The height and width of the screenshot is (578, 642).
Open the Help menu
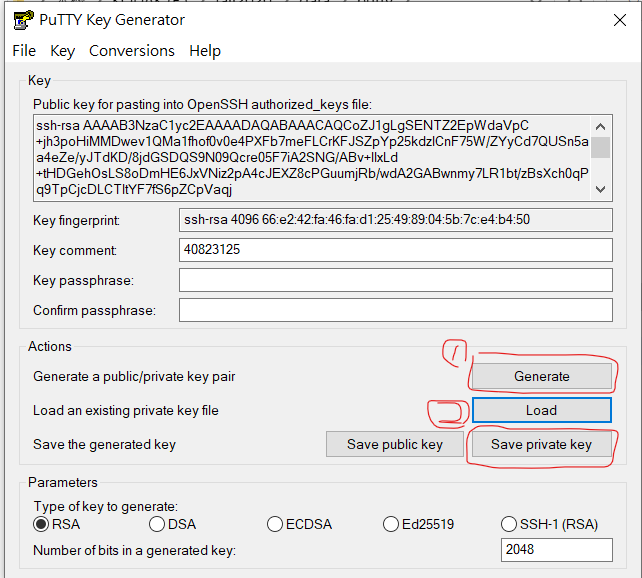point(205,51)
